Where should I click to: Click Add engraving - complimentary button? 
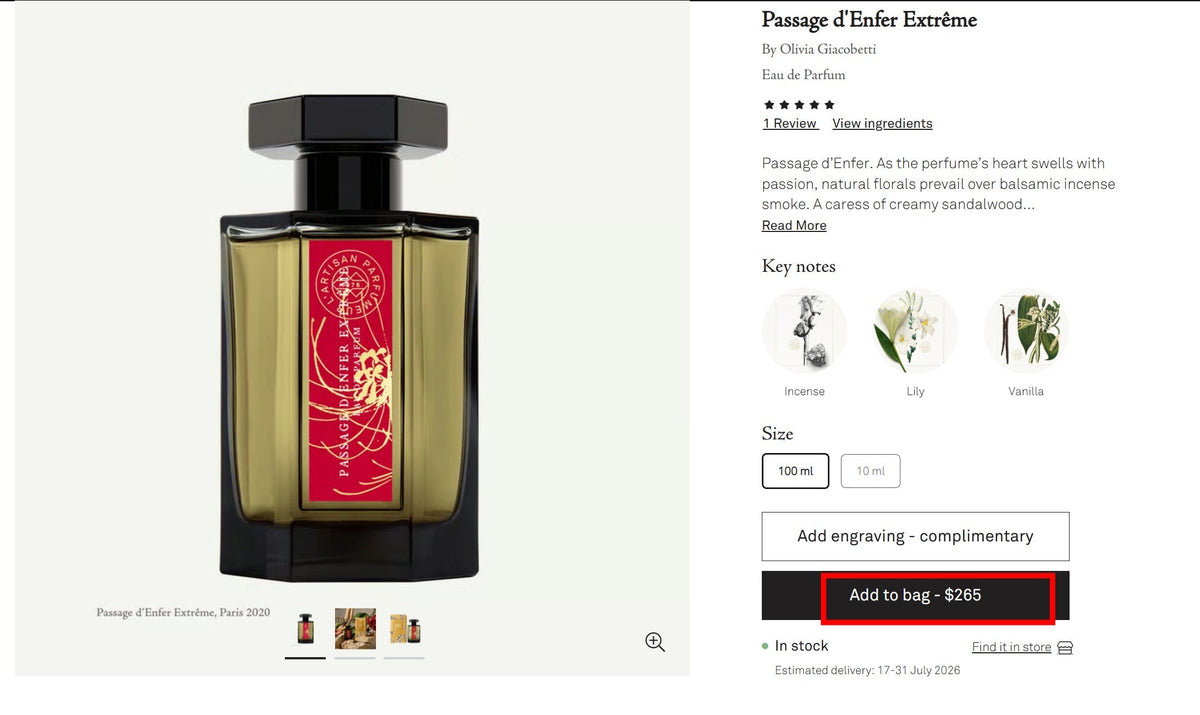(915, 536)
